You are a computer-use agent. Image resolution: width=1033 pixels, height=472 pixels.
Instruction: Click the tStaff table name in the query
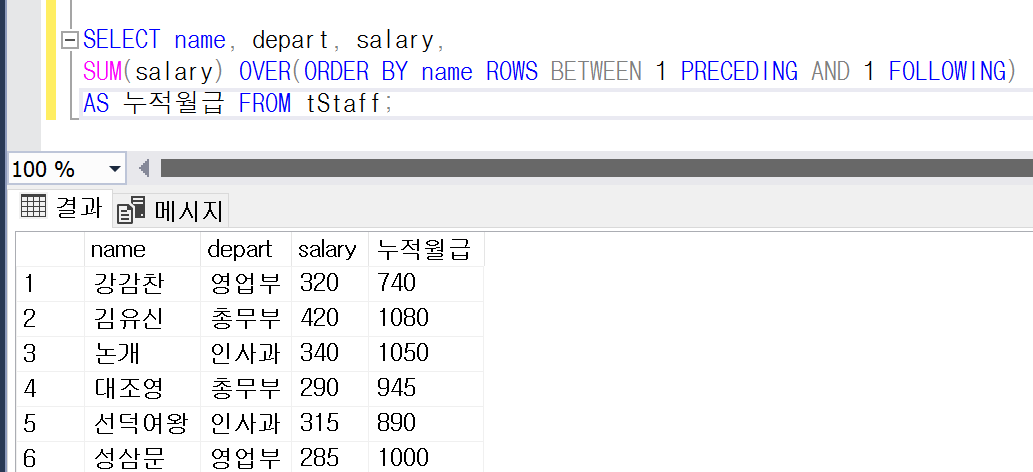pos(343,103)
